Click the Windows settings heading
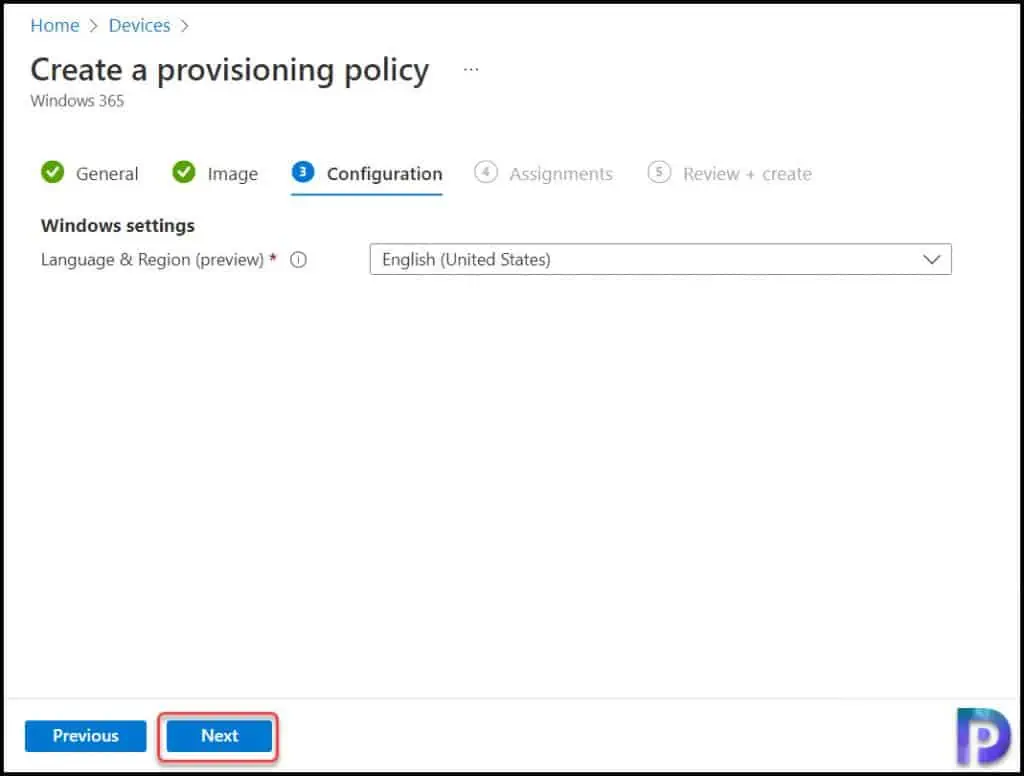Viewport: 1024px width, 776px height. (118, 225)
